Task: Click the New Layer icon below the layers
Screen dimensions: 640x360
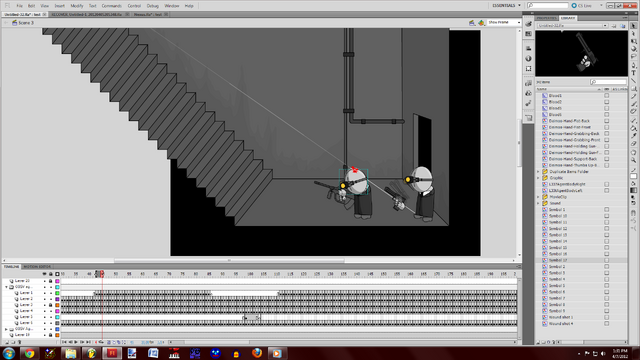Action: (7, 342)
